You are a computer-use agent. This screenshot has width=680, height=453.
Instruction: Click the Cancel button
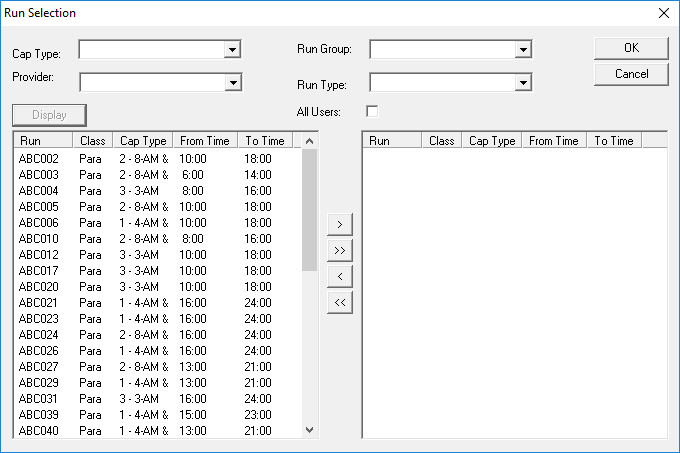(x=631, y=74)
